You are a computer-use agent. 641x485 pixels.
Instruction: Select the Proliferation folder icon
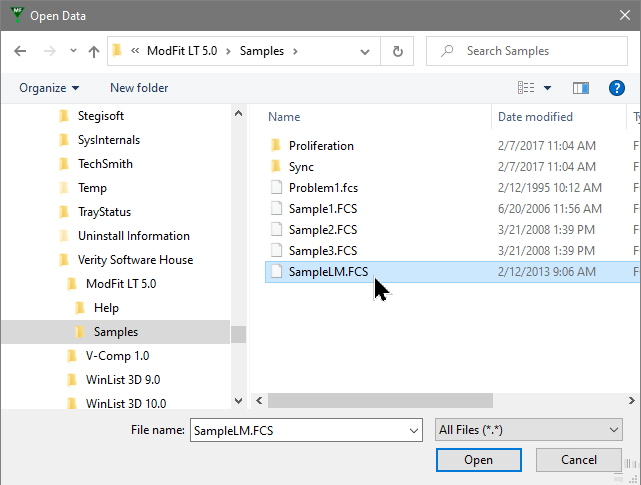pyautogui.click(x=277, y=146)
